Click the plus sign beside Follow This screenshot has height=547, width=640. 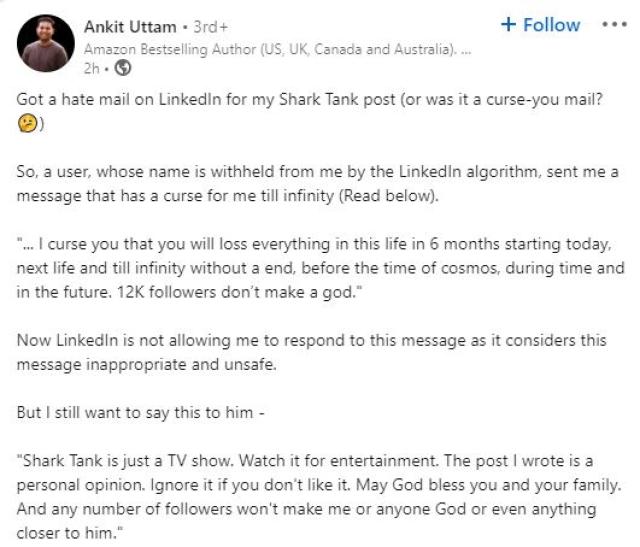coord(508,25)
